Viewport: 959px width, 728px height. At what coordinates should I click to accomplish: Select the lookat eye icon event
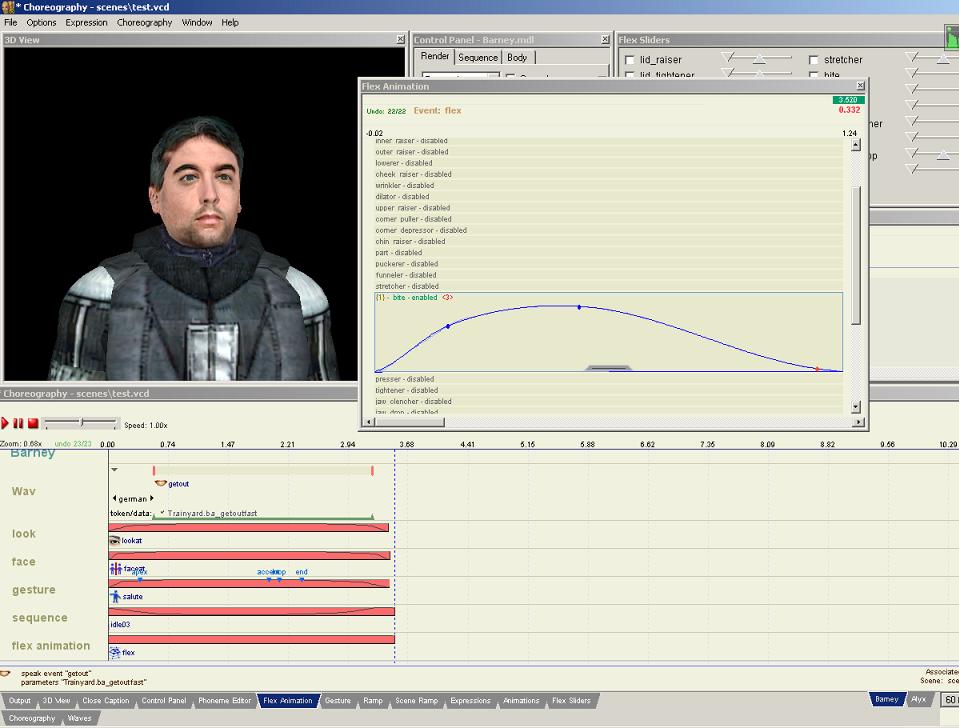tap(114, 540)
